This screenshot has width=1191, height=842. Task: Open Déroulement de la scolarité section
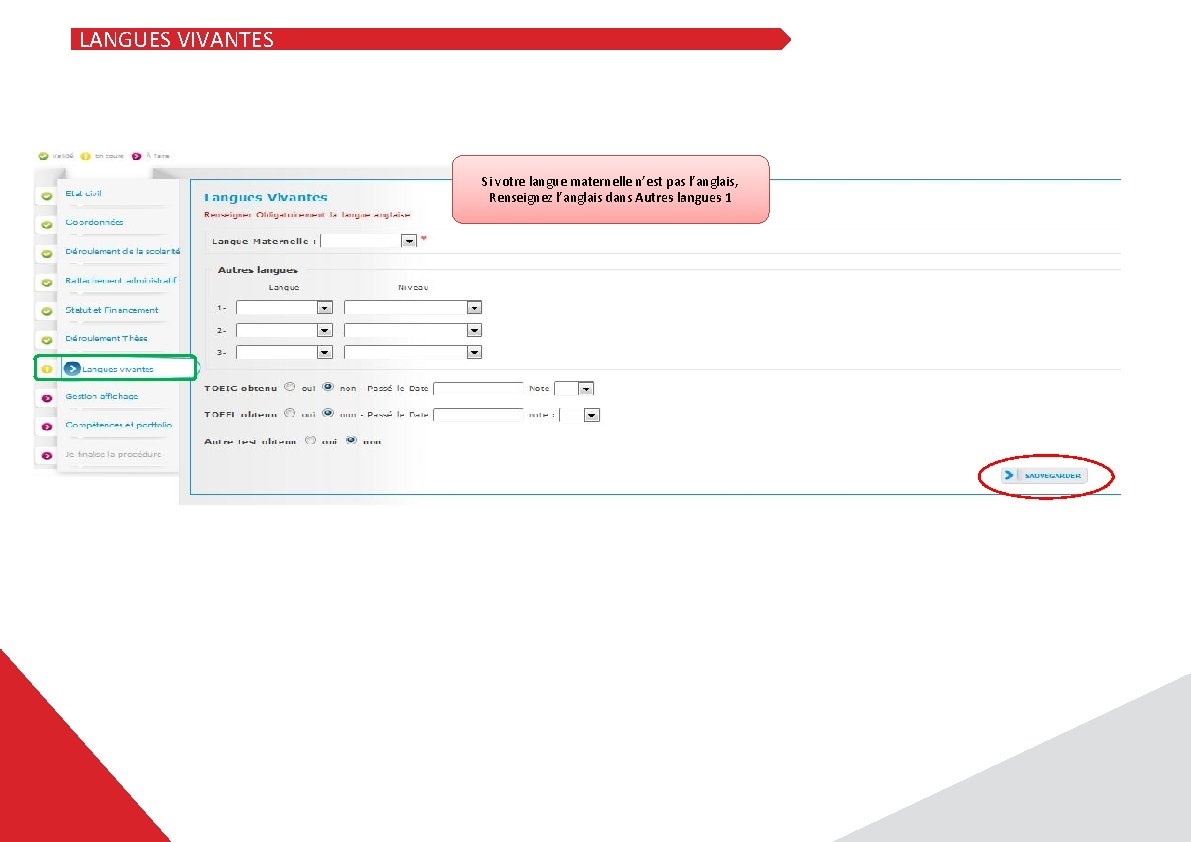point(123,251)
